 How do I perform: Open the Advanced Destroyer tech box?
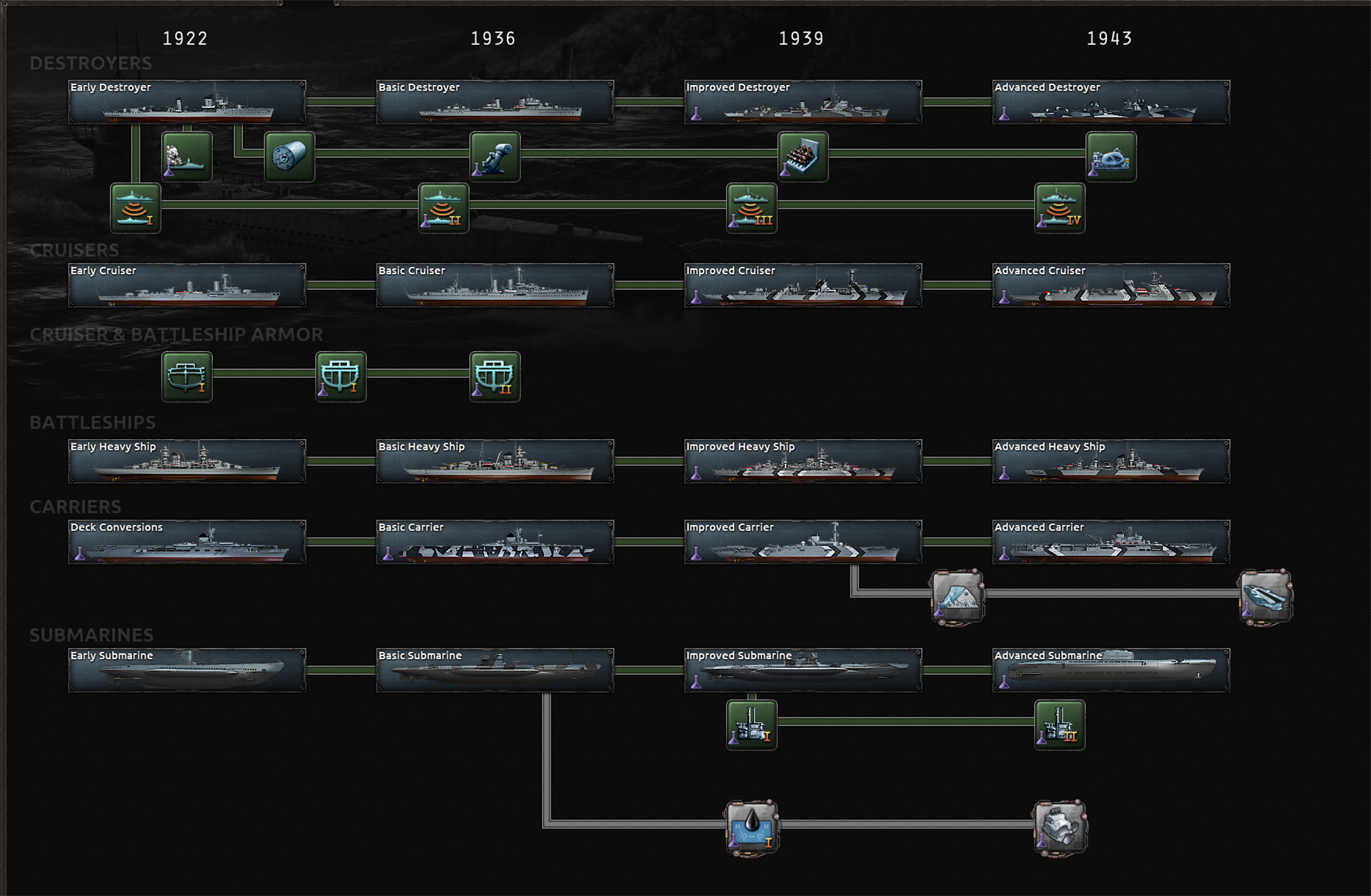pyautogui.click(x=1111, y=102)
